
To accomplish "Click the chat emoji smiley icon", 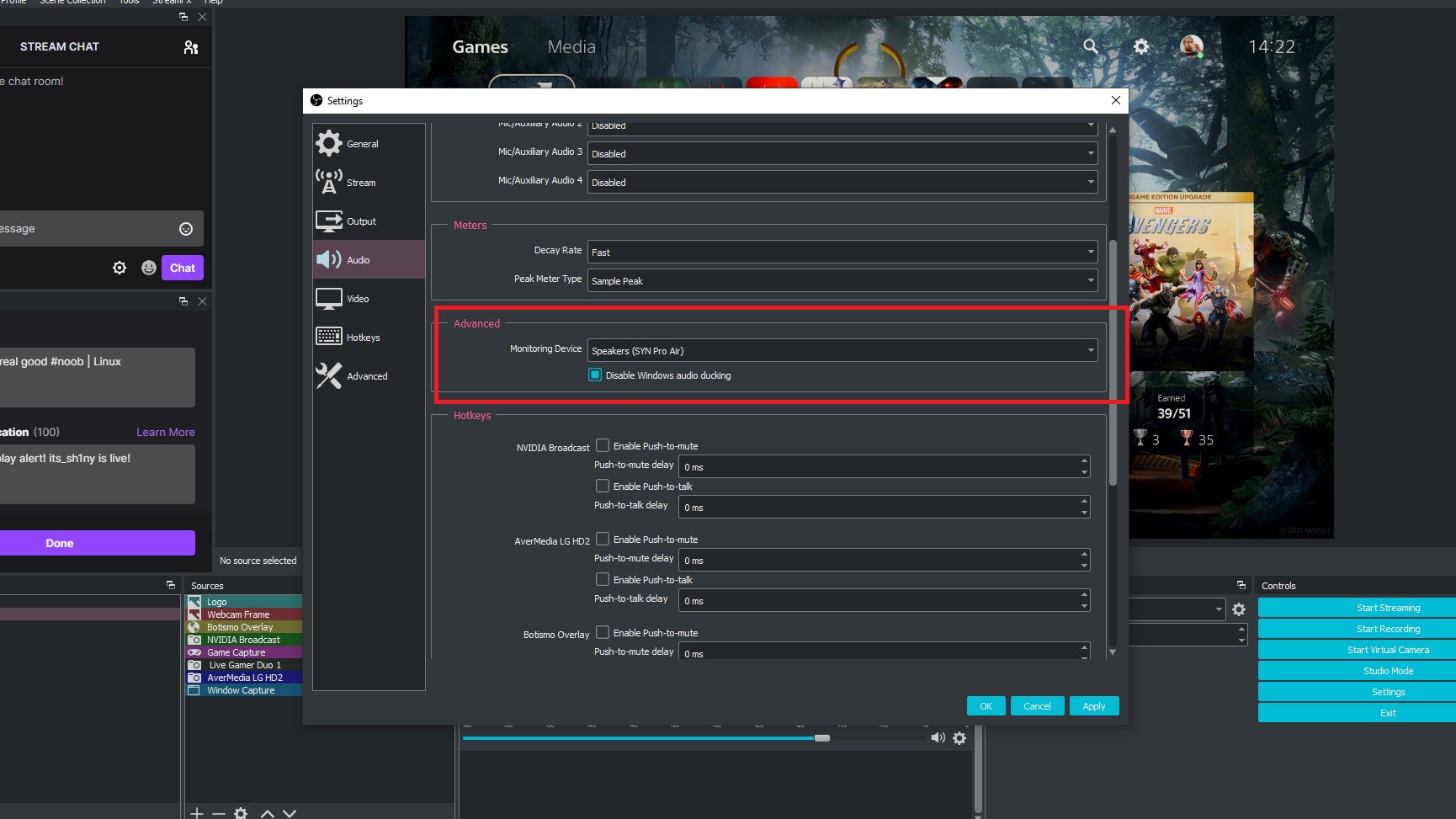I will [x=186, y=229].
